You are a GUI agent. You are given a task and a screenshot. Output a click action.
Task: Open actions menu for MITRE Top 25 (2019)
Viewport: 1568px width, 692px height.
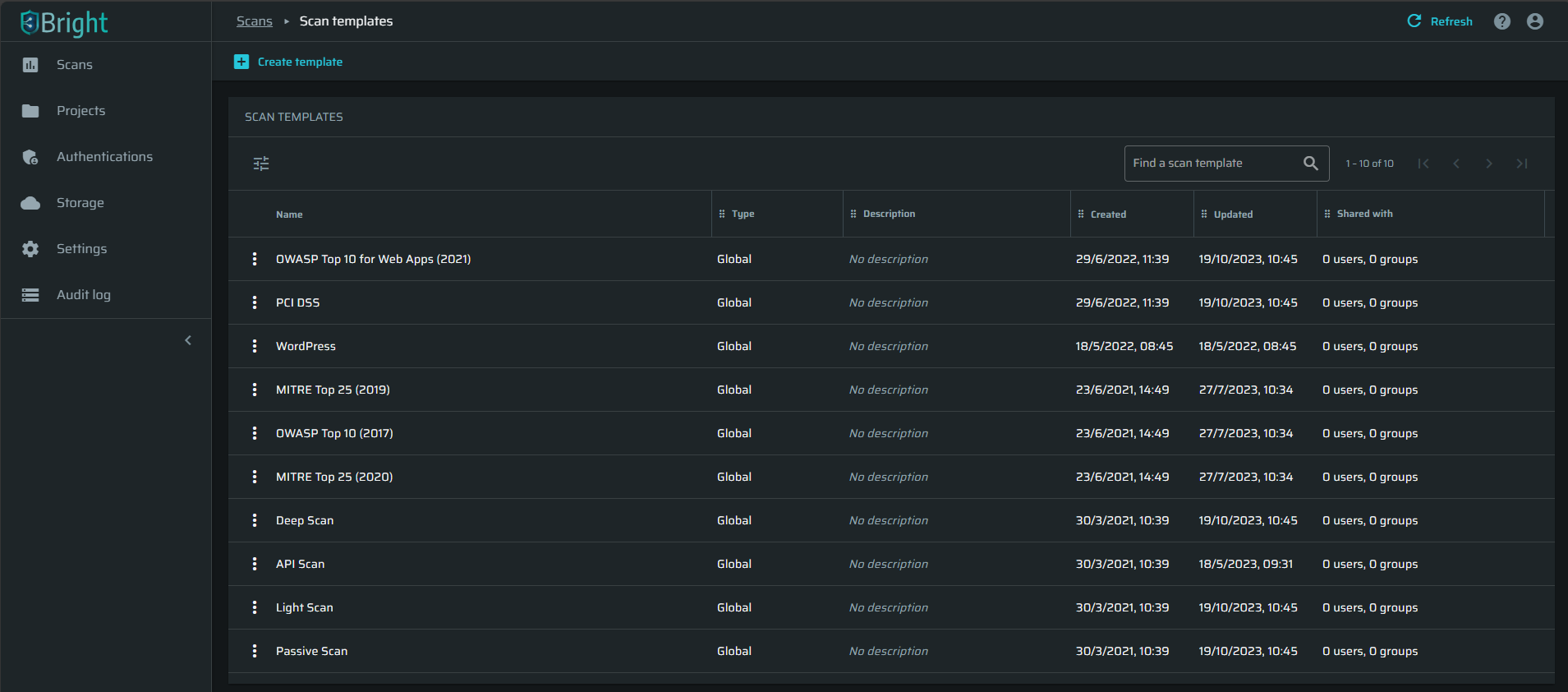coord(255,390)
